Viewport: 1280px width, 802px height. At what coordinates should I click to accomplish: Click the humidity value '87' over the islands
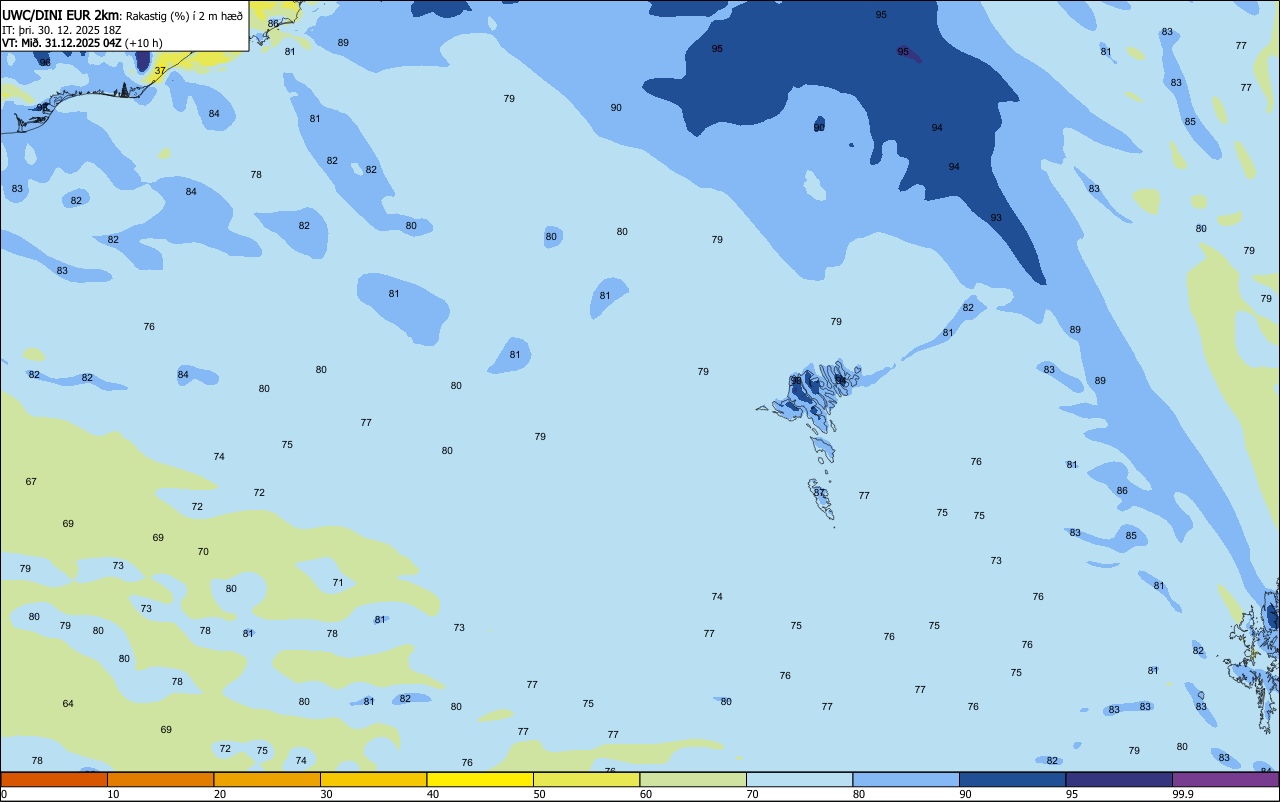[x=819, y=492]
